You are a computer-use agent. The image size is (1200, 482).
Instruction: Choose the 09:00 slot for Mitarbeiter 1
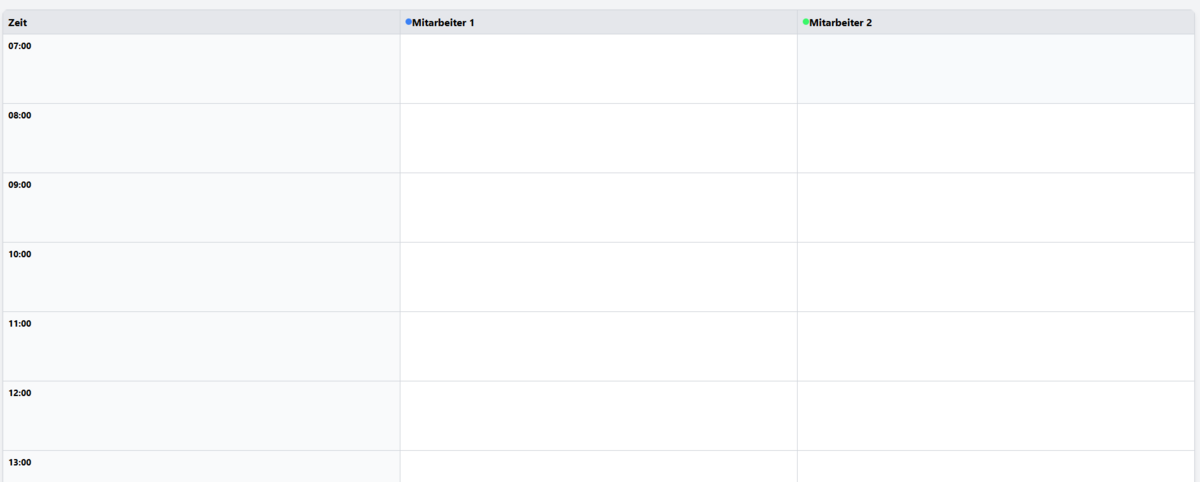(599, 208)
